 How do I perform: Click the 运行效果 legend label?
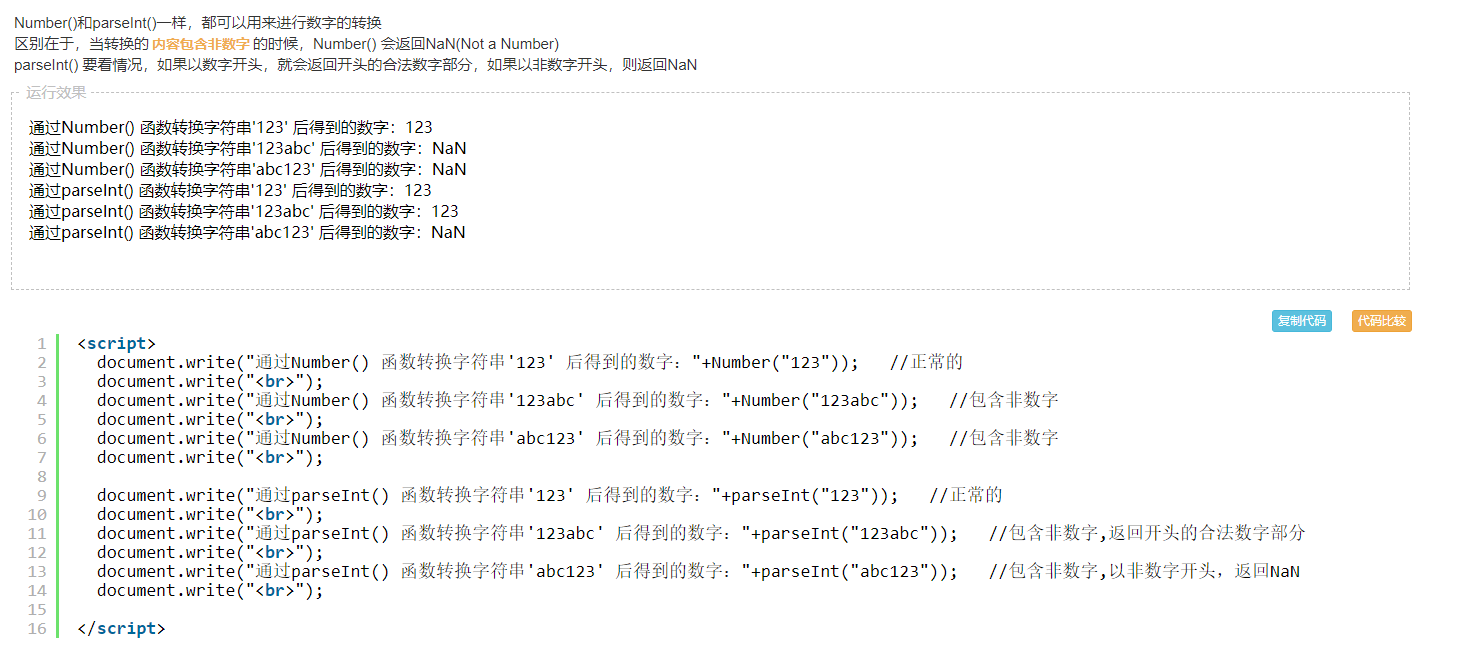tap(56, 93)
